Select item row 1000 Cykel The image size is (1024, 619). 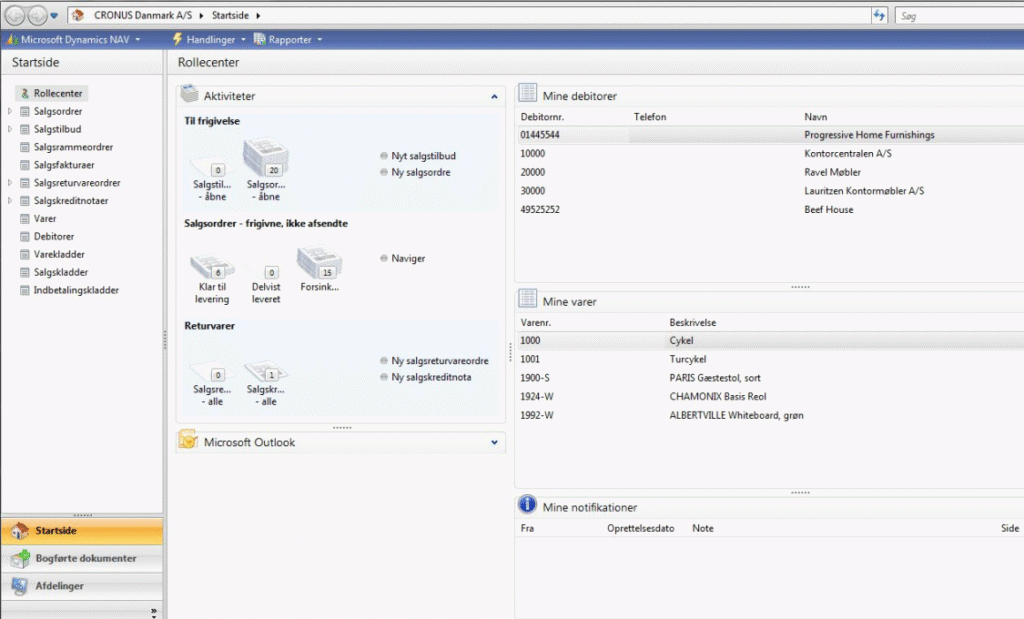(x=771, y=341)
